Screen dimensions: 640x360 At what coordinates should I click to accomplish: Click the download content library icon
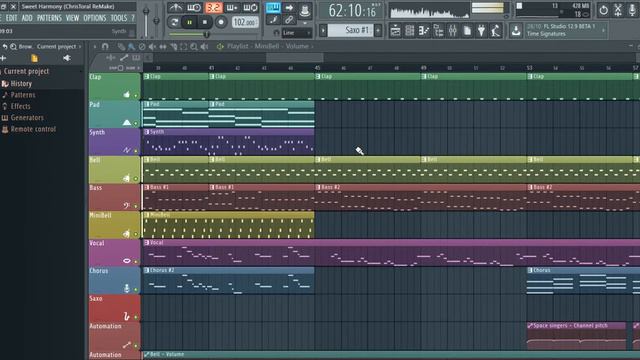pyautogui.click(x=516, y=31)
